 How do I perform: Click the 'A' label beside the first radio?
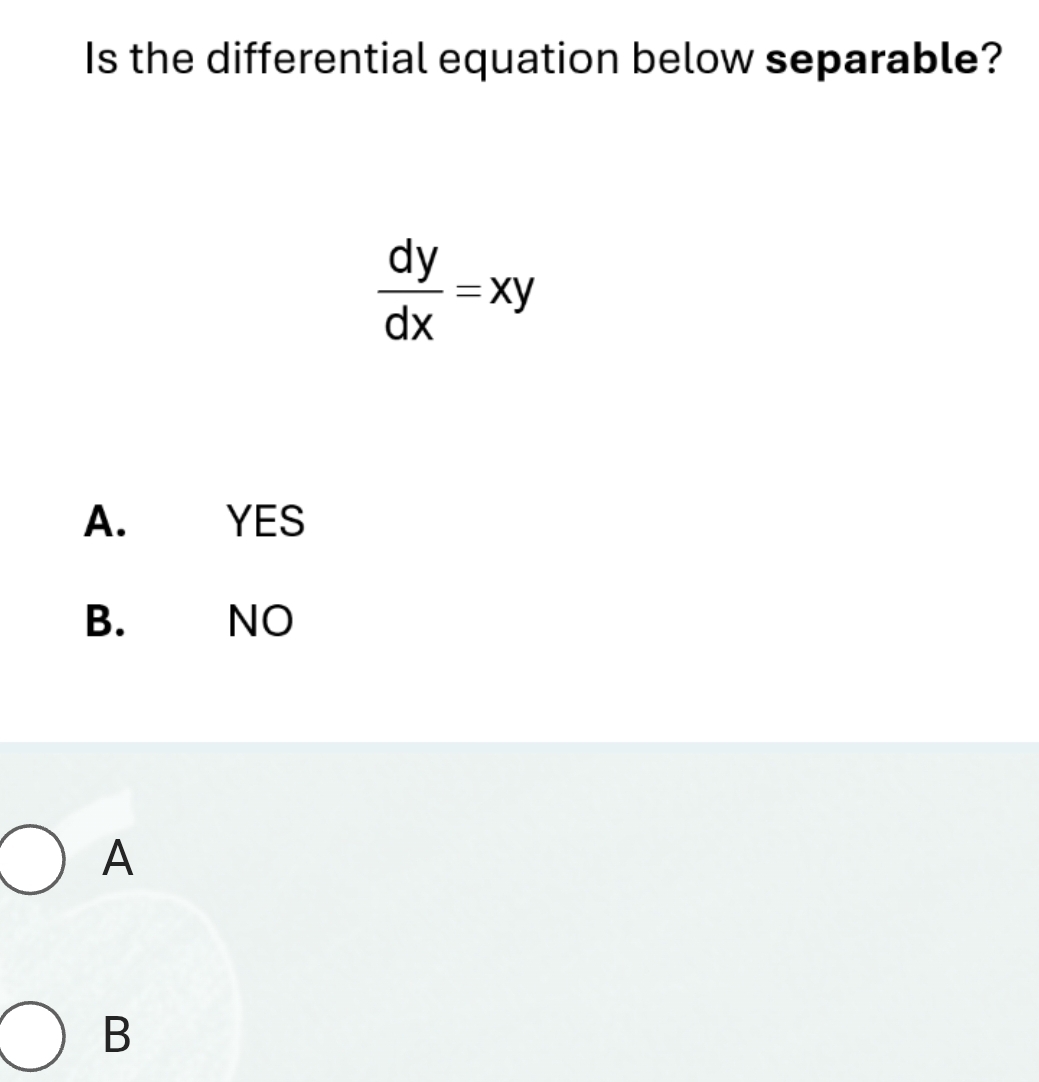(x=118, y=859)
